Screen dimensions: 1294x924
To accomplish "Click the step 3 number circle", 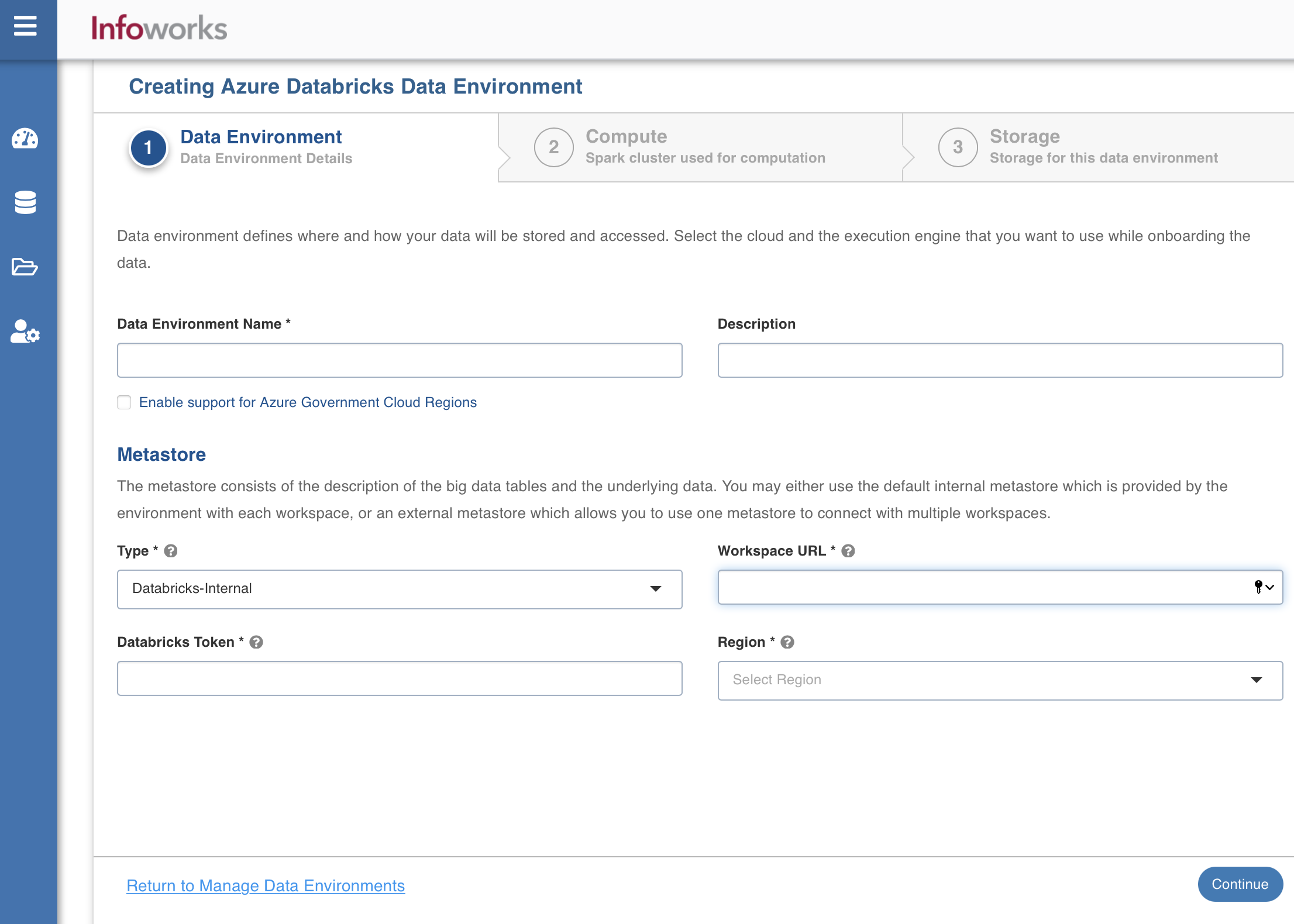I will click(x=958, y=147).
